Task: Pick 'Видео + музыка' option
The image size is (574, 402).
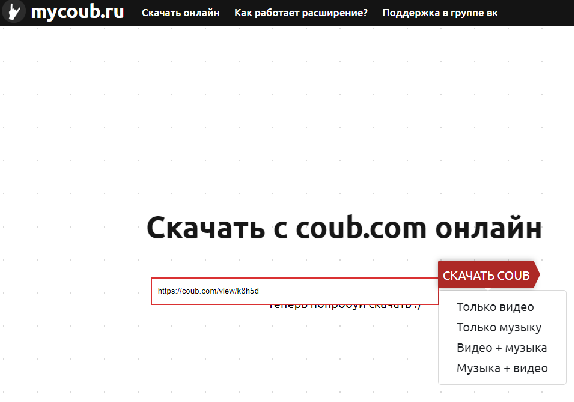Action: point(502,348)
